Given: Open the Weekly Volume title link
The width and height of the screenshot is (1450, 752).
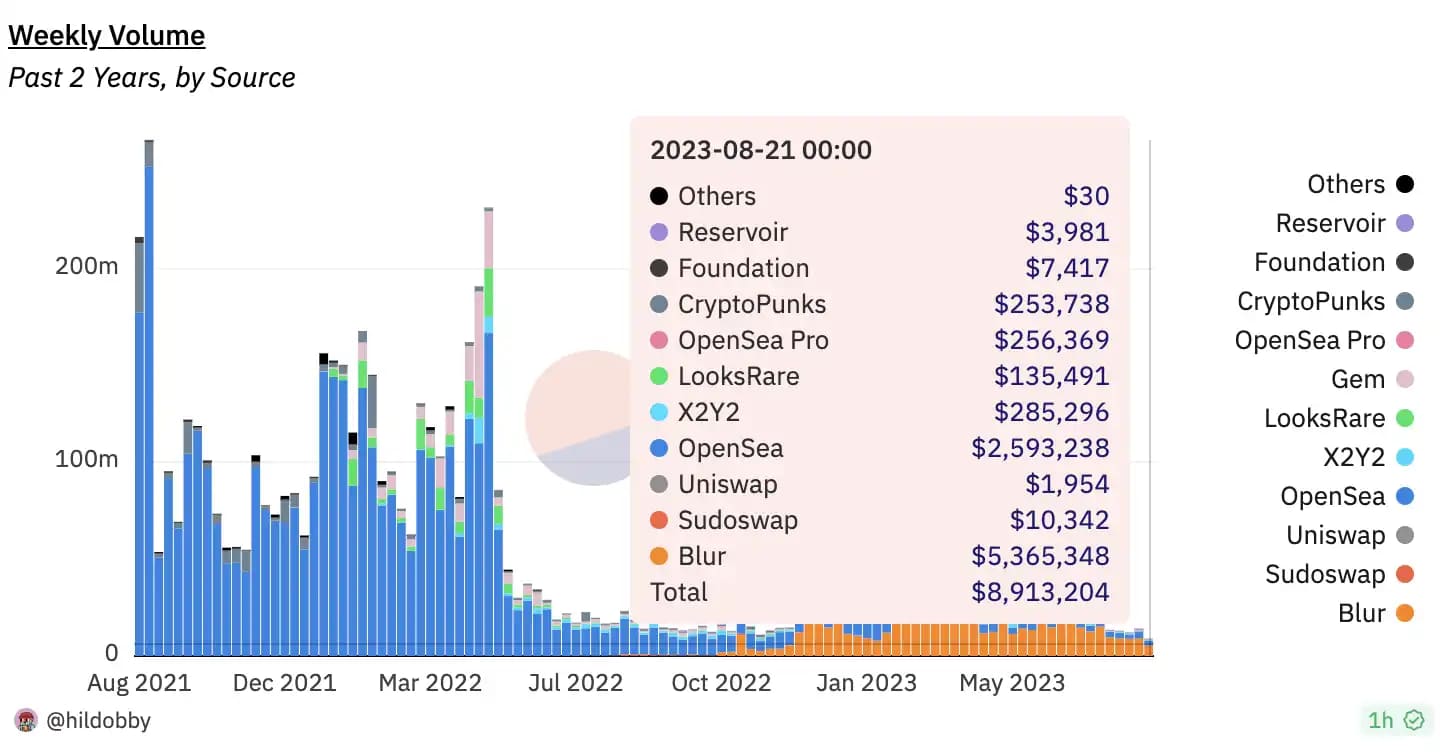Looking at the screenshot, I should (x=107, y=36).
